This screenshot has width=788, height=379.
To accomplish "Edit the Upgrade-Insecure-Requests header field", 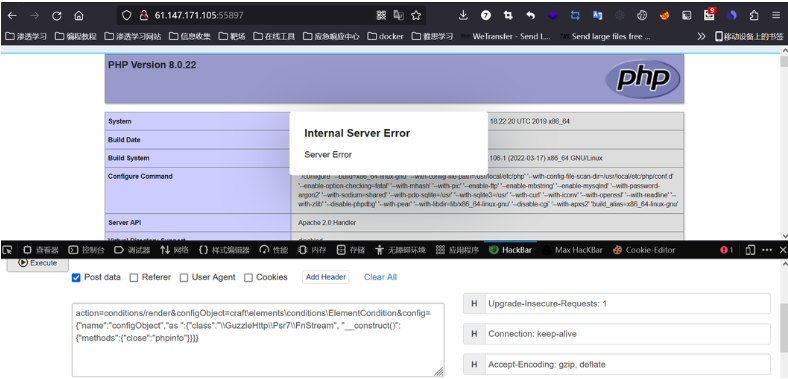I will (x=628, y=304).
